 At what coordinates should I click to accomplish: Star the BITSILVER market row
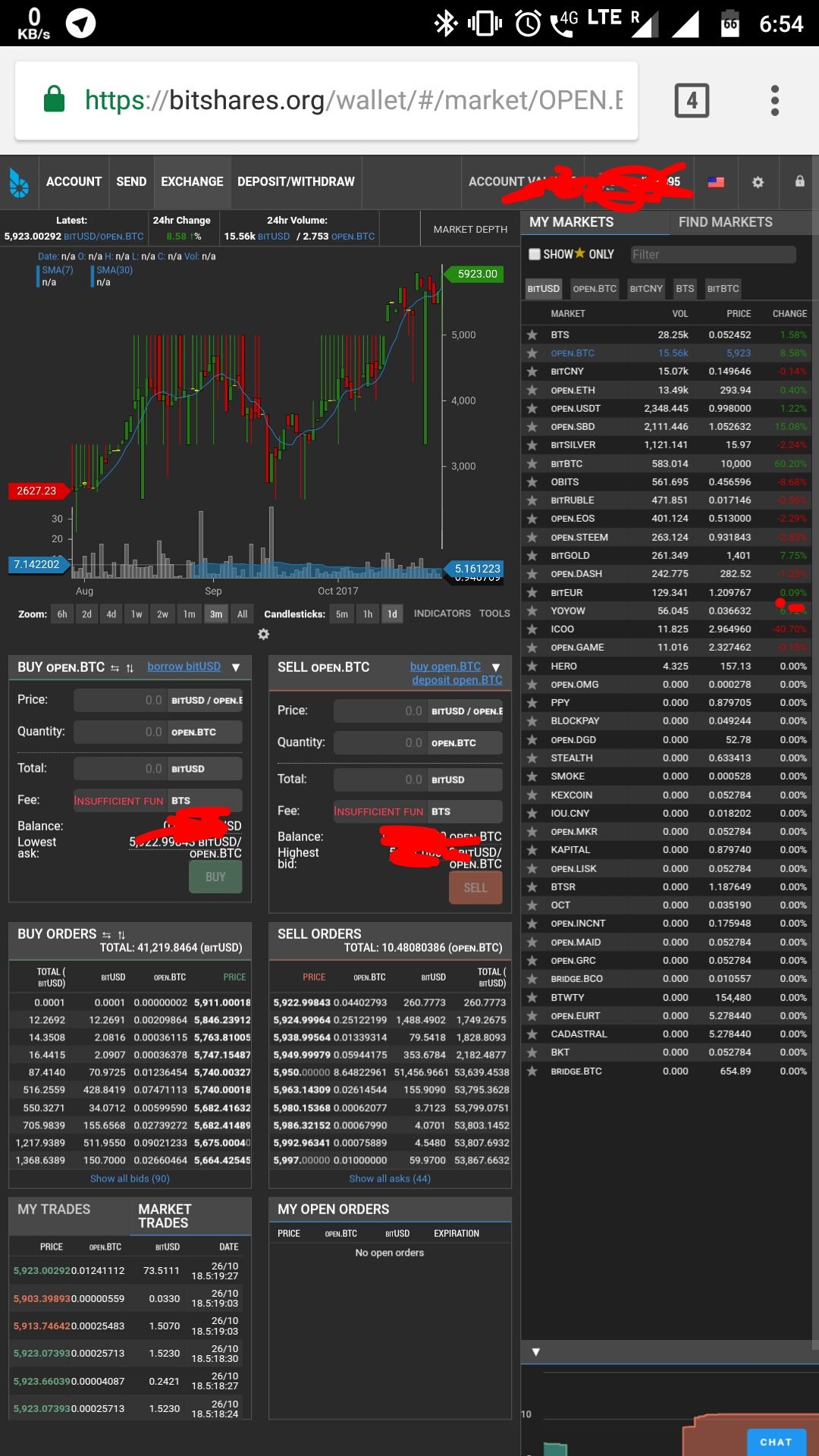click(x=532, y=445)
